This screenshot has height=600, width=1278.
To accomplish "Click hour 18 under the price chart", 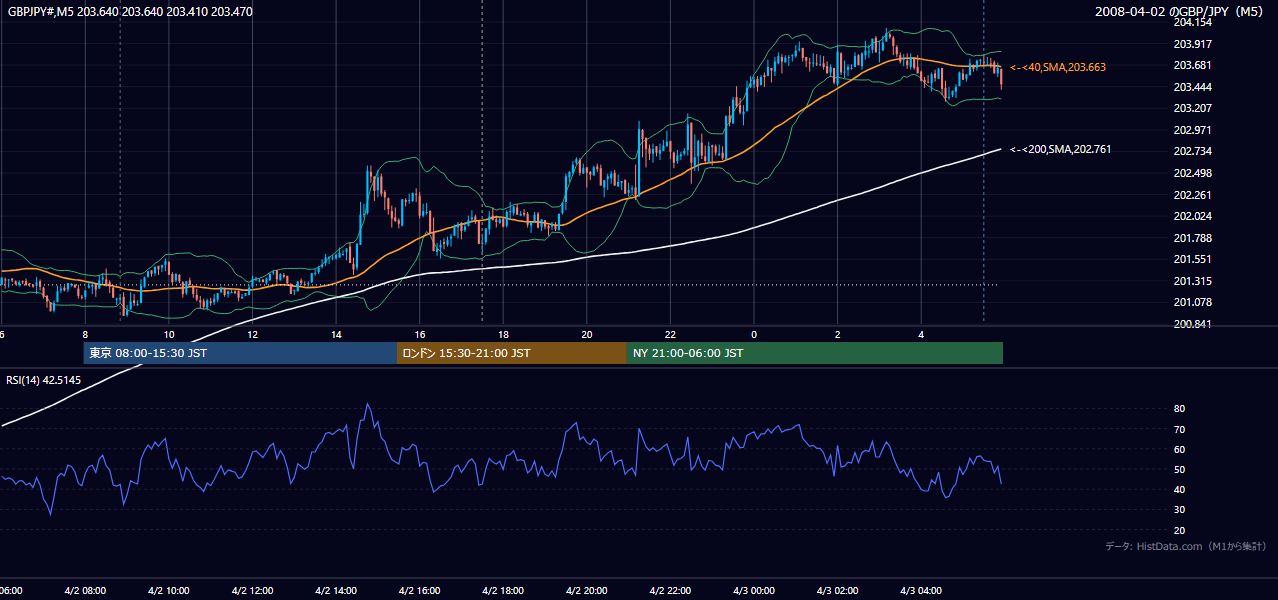I will tap(503, 334).
